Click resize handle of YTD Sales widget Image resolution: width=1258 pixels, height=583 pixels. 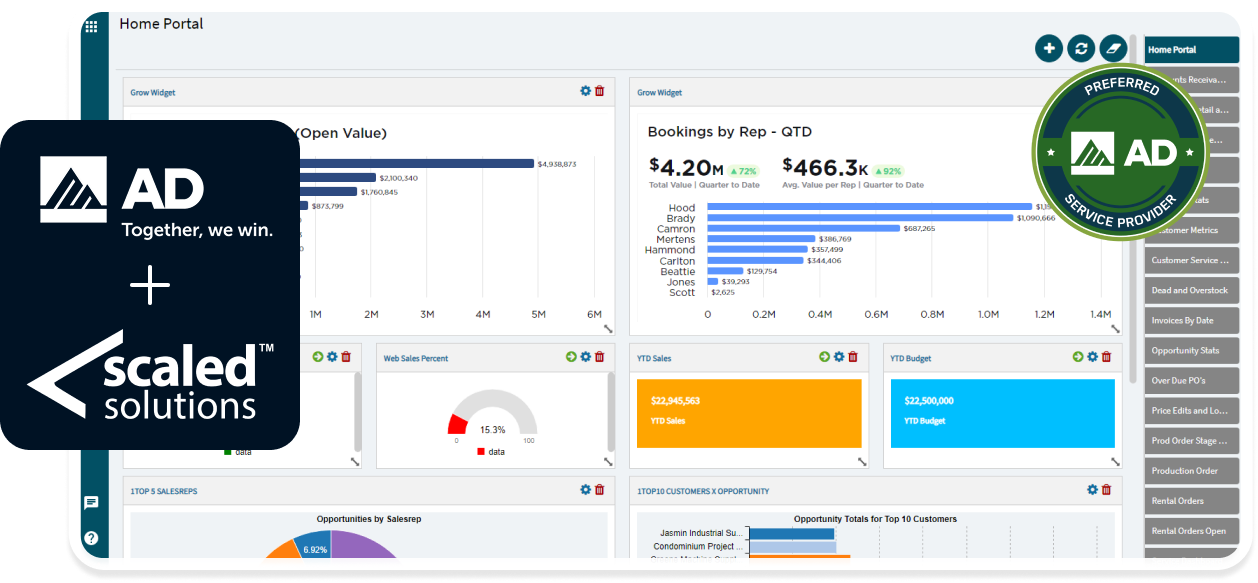click(x=862, y=461)
